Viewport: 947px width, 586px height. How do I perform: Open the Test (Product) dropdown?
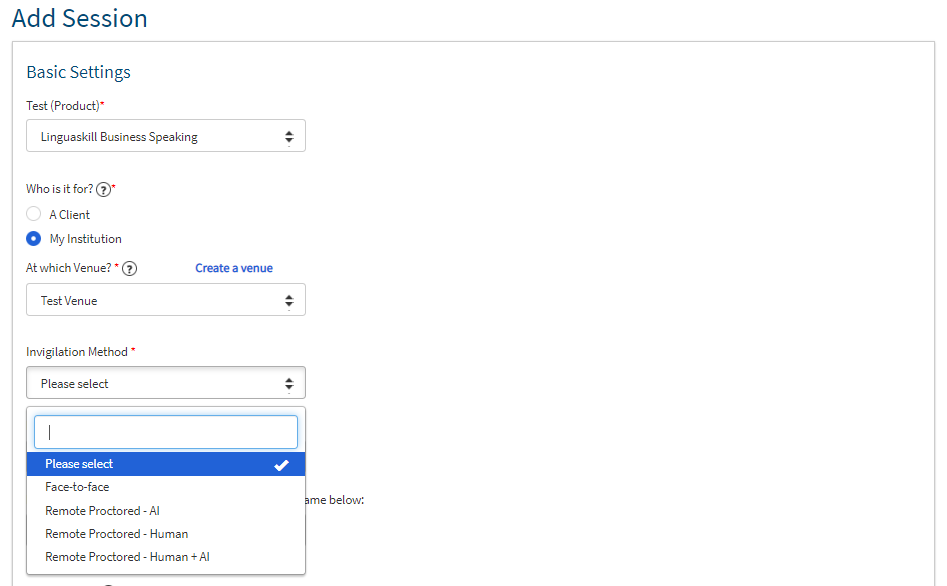165,136
